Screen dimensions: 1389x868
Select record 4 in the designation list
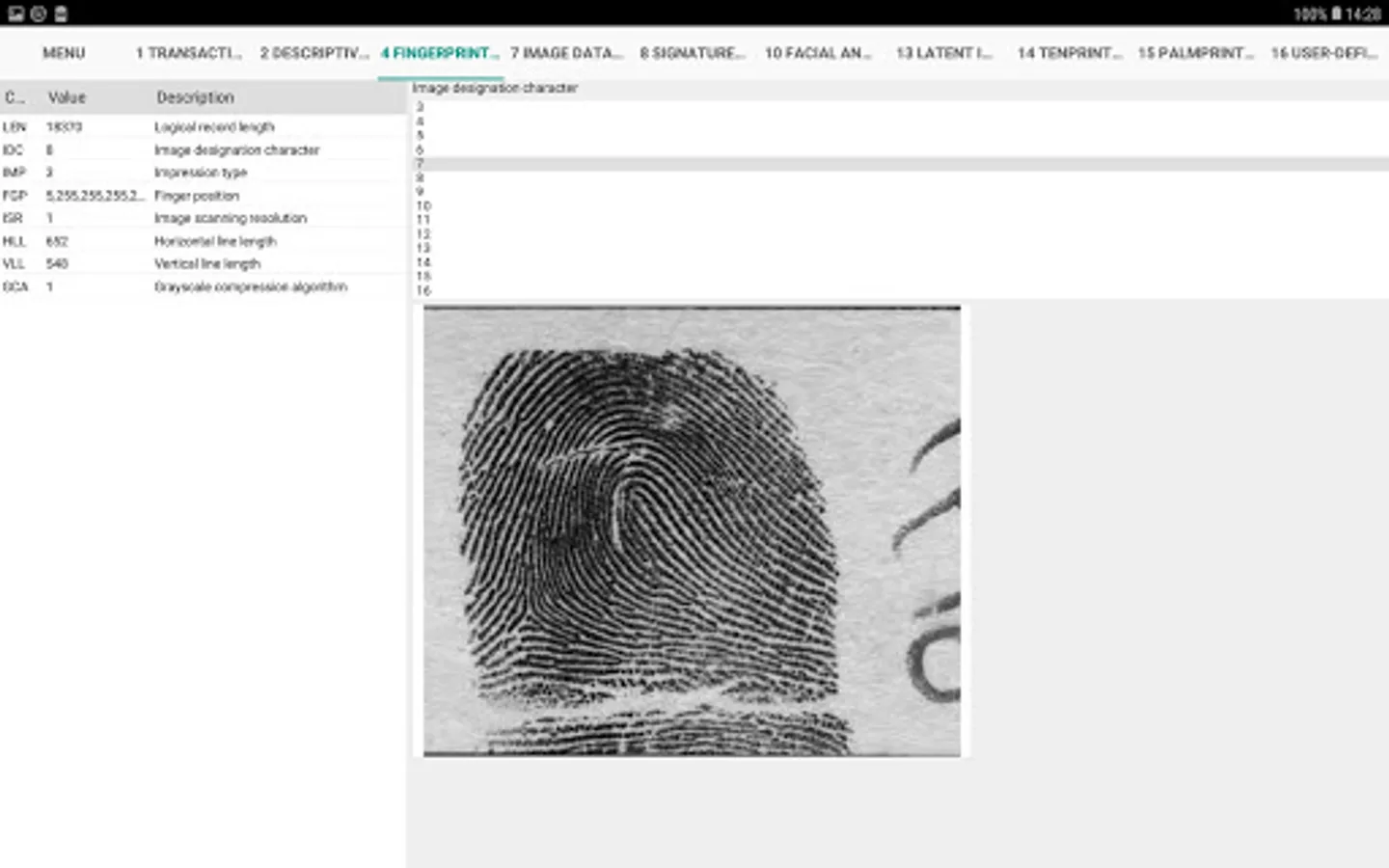click(x=900, y=122)
